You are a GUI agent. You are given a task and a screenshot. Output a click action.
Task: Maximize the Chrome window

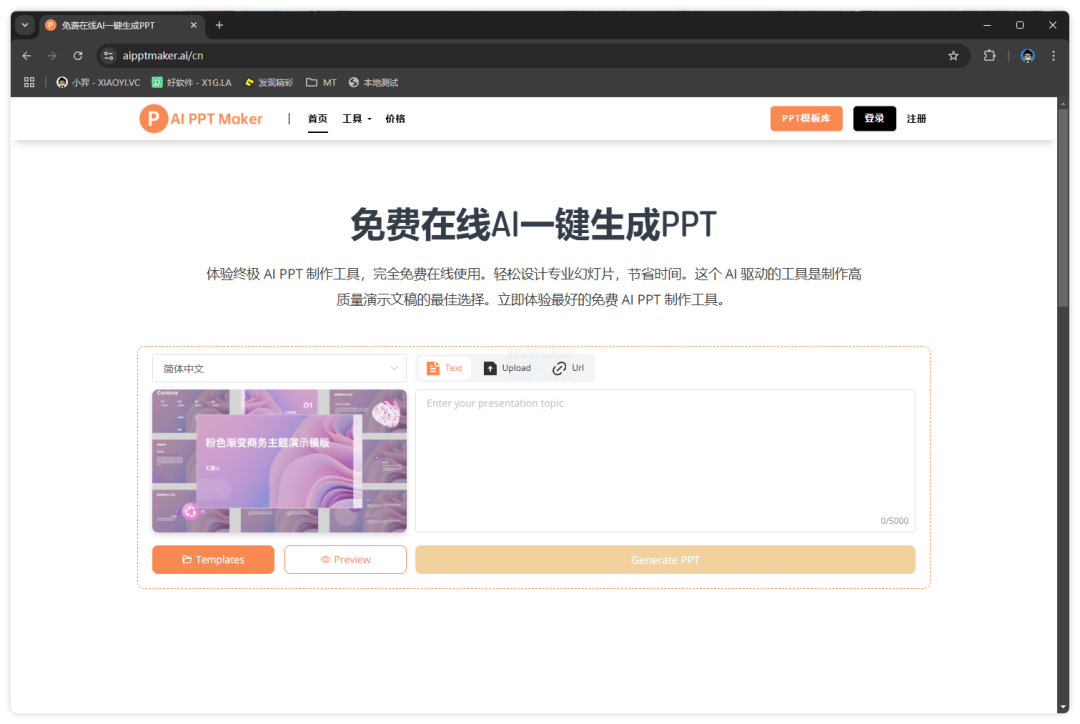point(1020,25)
